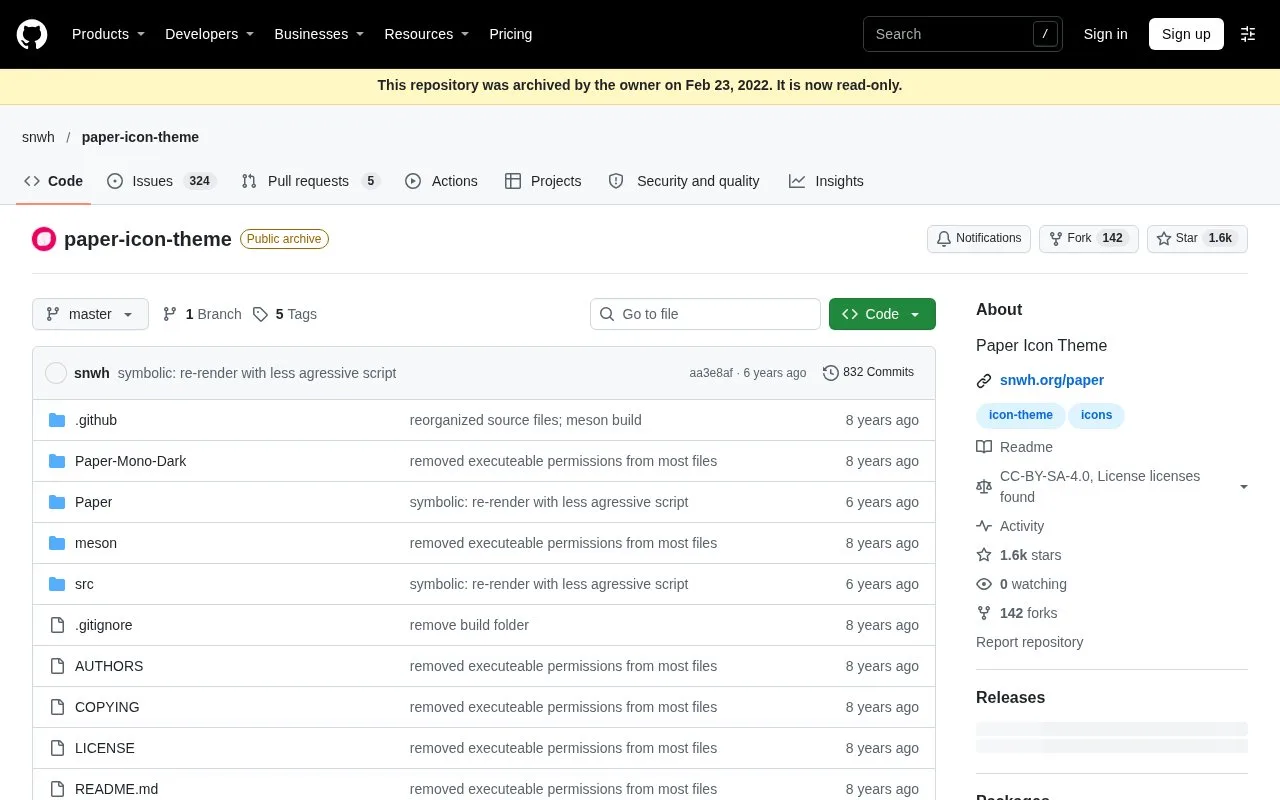Switch to the Issues tab
1280x800 pixels.
(x=161, y=181)
